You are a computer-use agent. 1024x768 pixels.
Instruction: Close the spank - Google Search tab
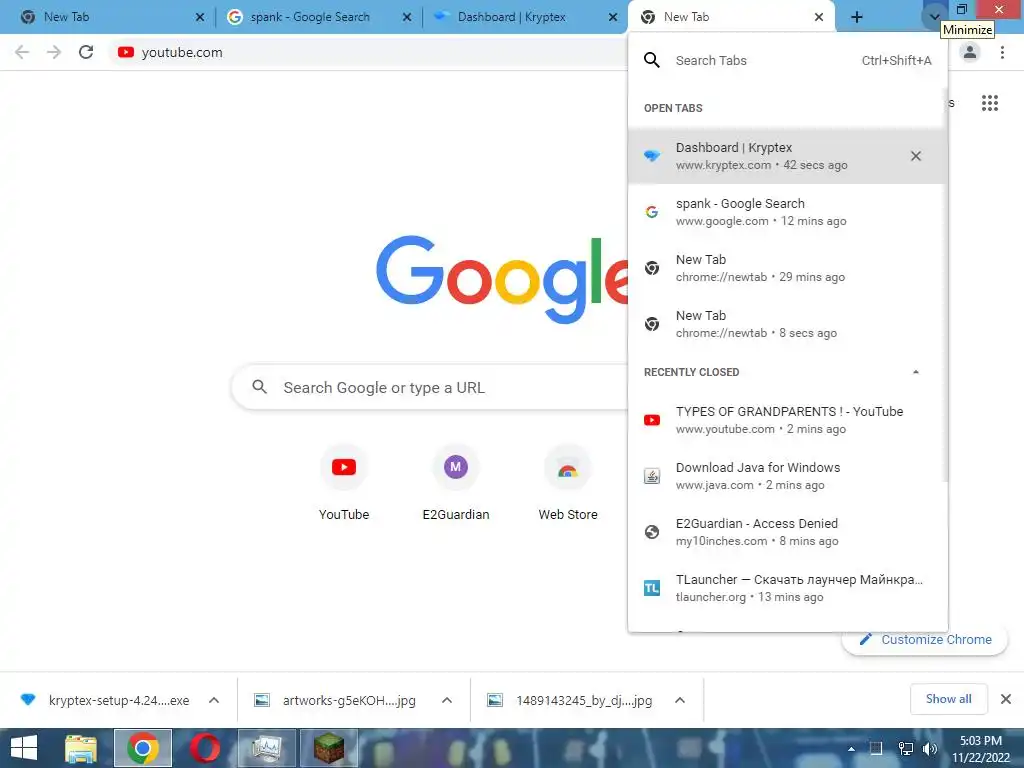[x=407, y=18]
